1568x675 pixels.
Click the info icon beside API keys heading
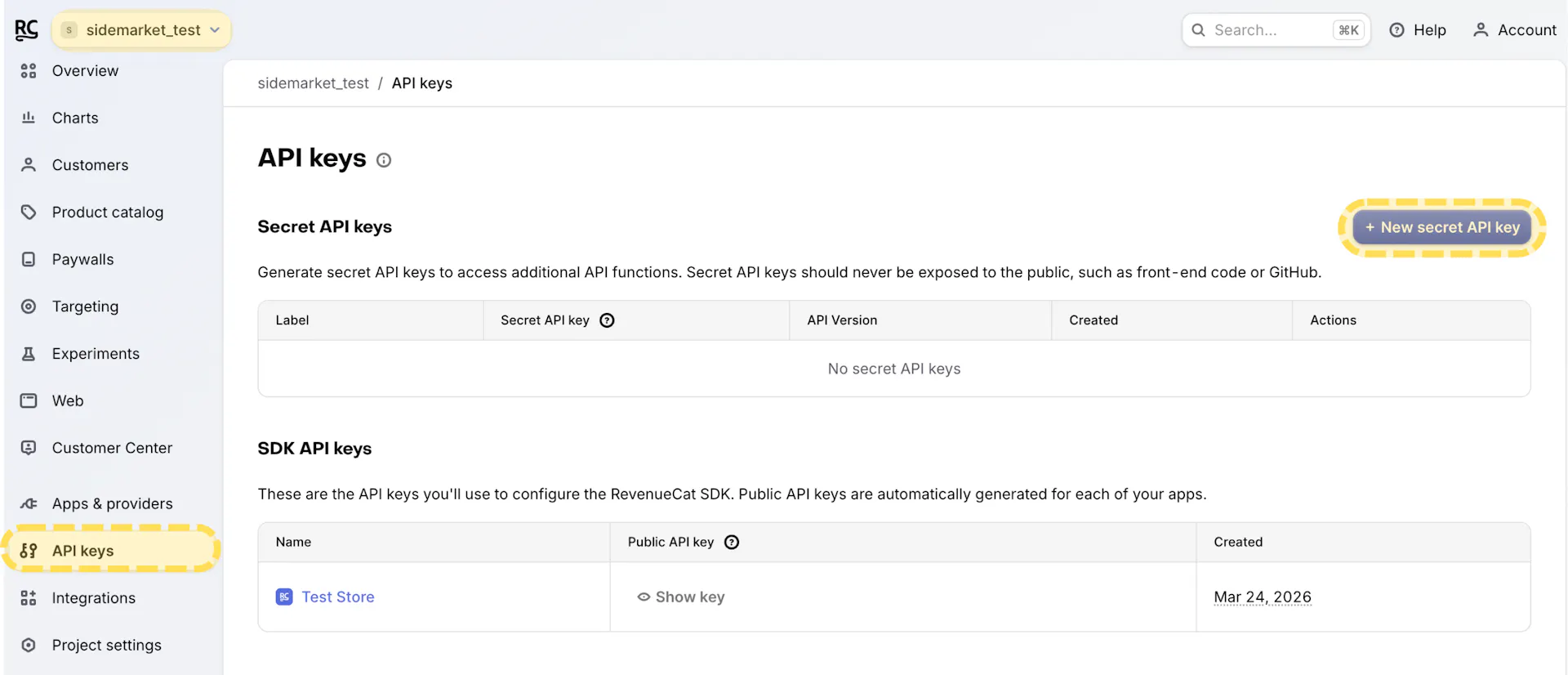pos(384,160)
